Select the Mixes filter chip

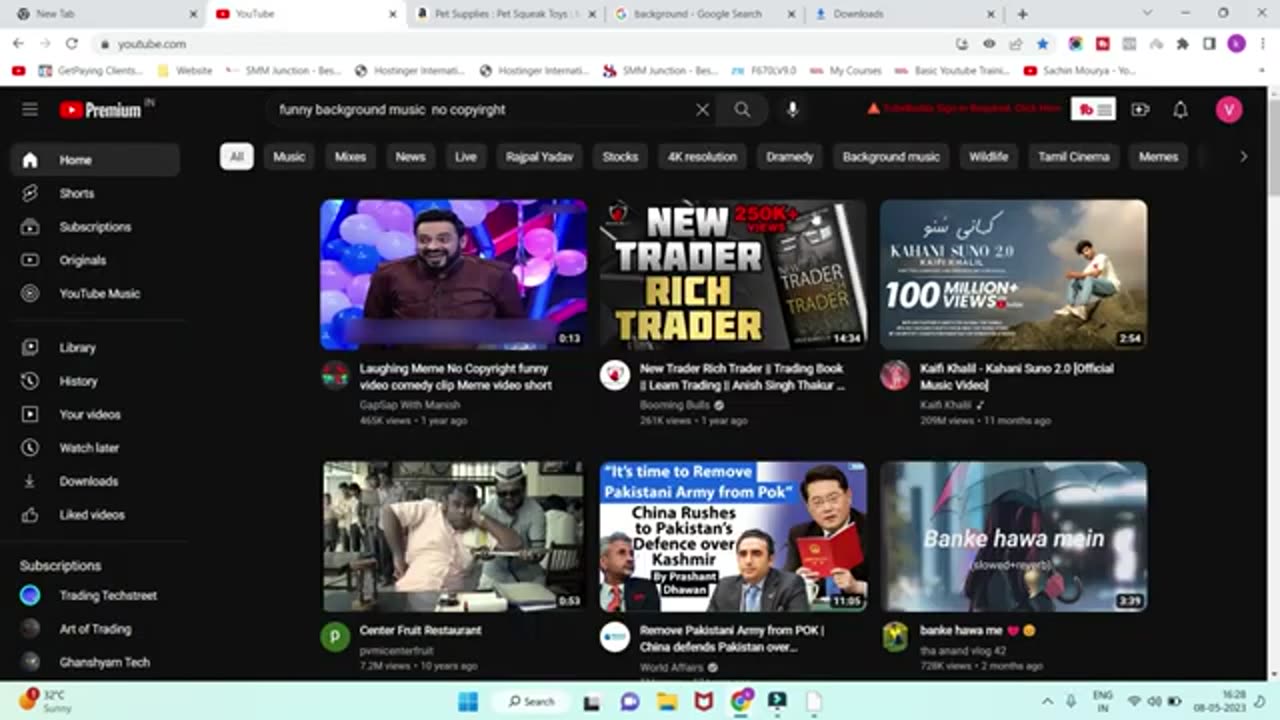click(350, 157)
